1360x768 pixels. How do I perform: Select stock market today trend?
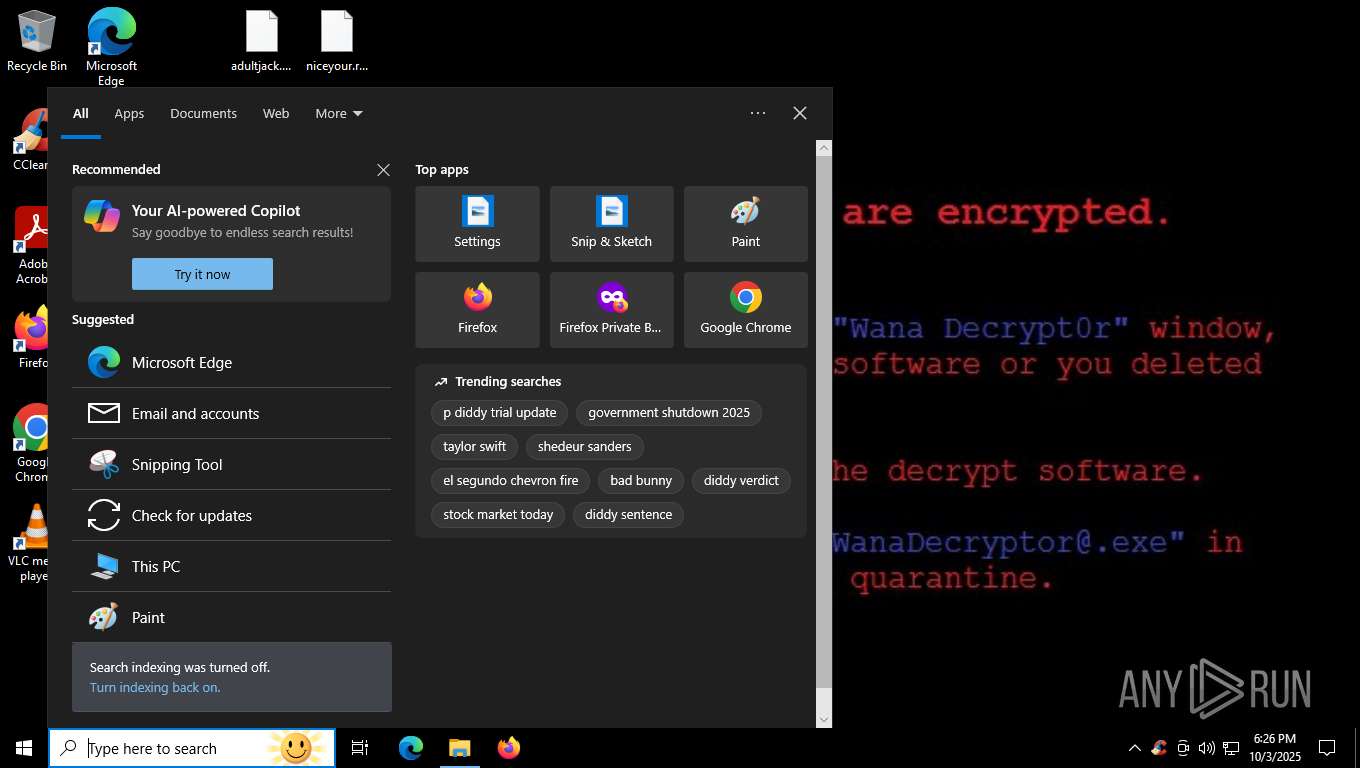[x=498, y=514]
